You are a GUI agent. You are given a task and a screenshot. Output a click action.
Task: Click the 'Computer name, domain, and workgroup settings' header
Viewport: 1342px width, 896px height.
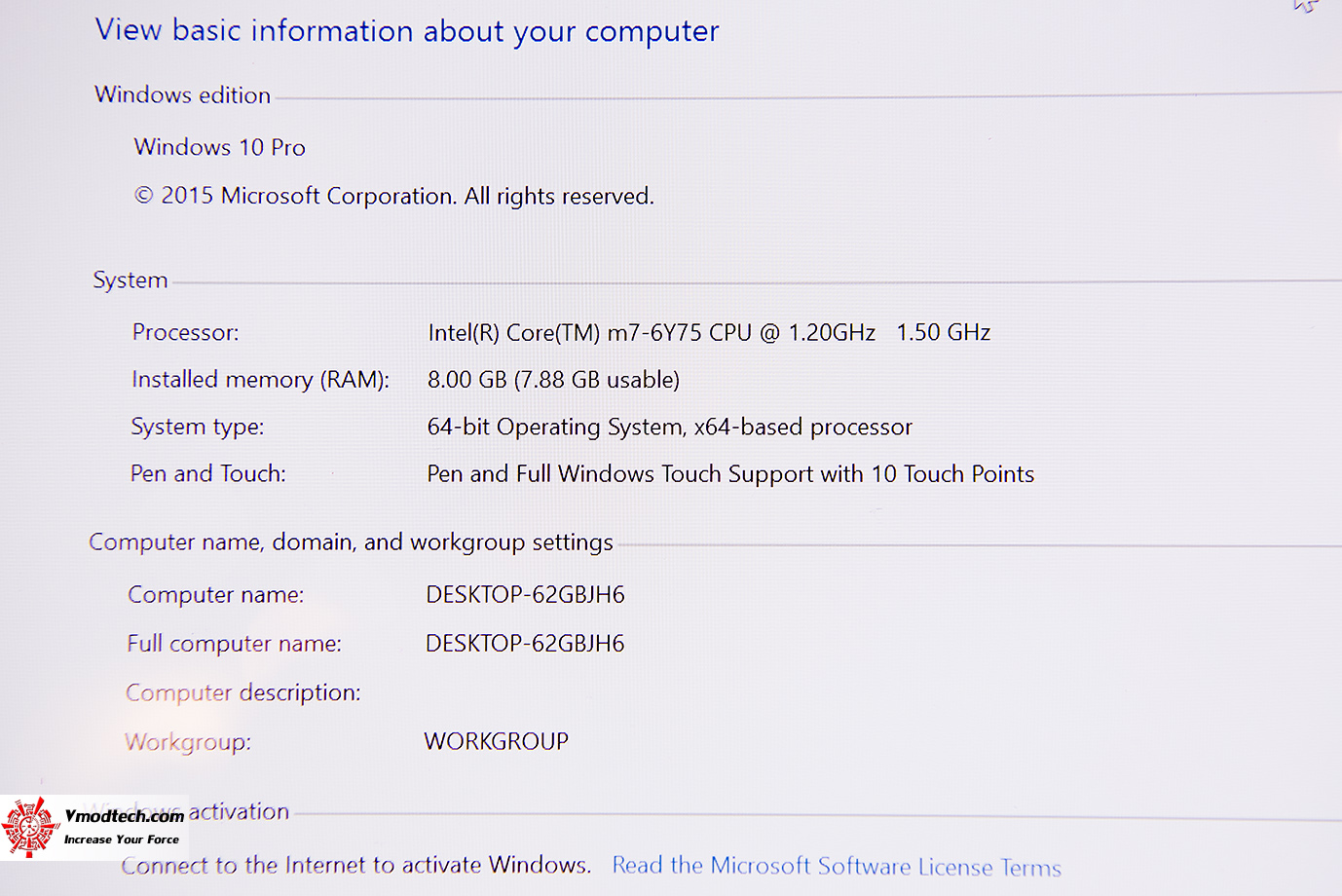(x=351, y=542)
